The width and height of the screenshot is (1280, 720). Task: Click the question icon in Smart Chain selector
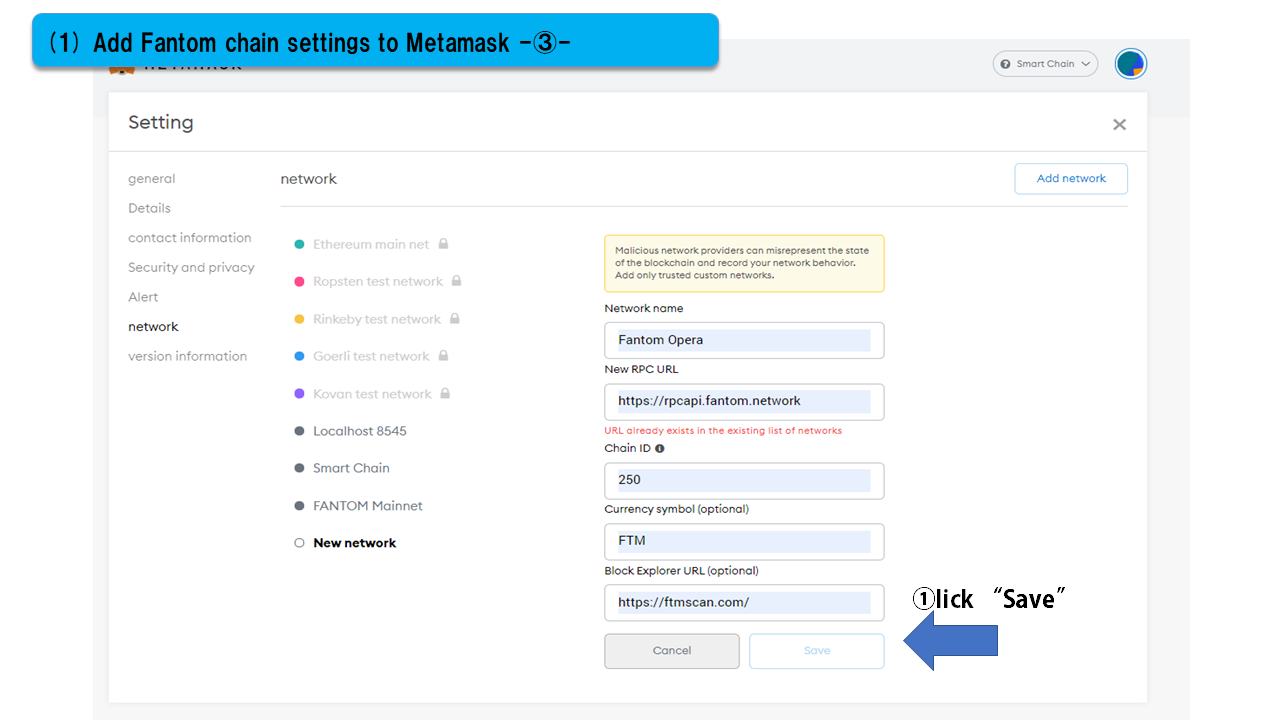pos(1005,64)
